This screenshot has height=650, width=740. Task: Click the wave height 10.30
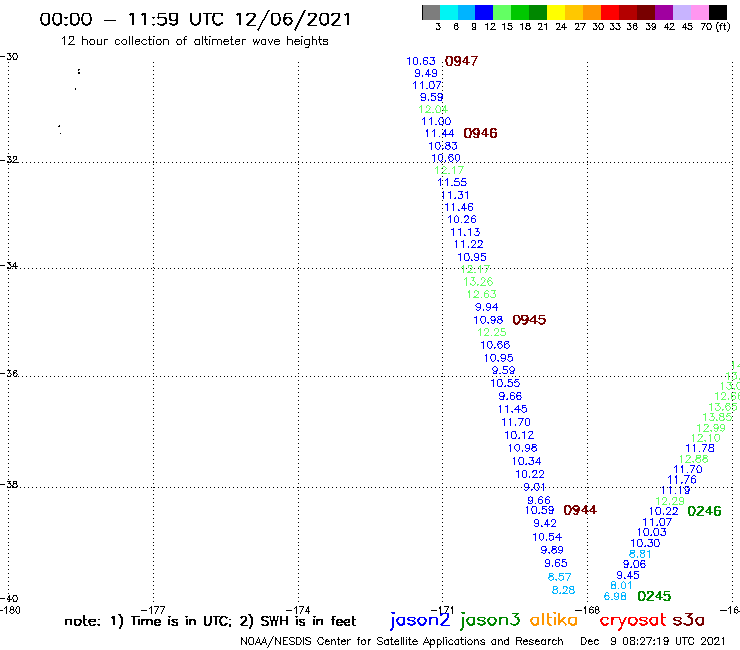click(645, 543)
